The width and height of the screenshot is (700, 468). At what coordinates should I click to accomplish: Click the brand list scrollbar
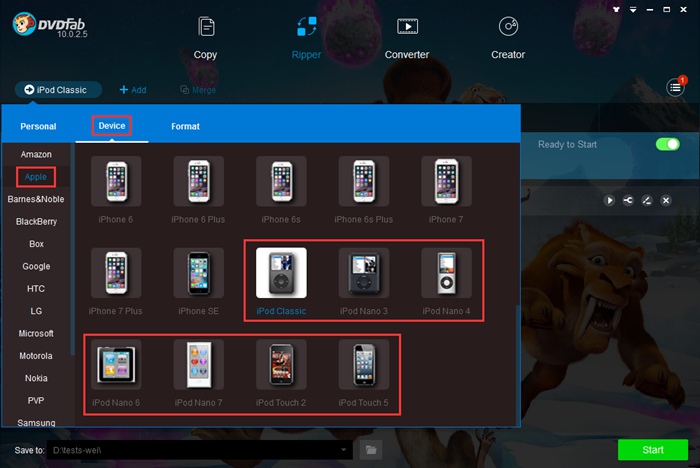(x=72, y=250)
